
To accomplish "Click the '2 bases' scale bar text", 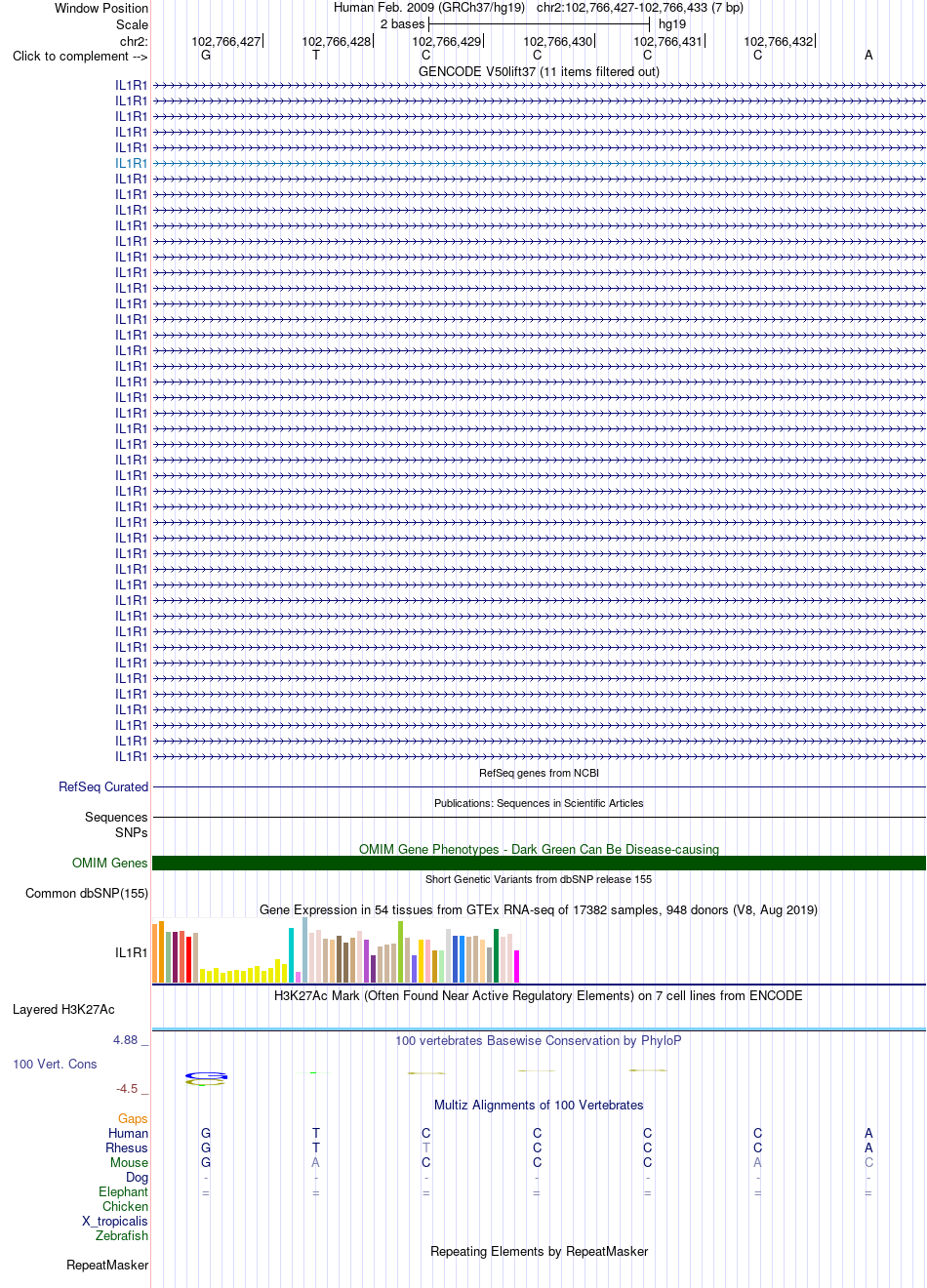I will tap(403, 24).
